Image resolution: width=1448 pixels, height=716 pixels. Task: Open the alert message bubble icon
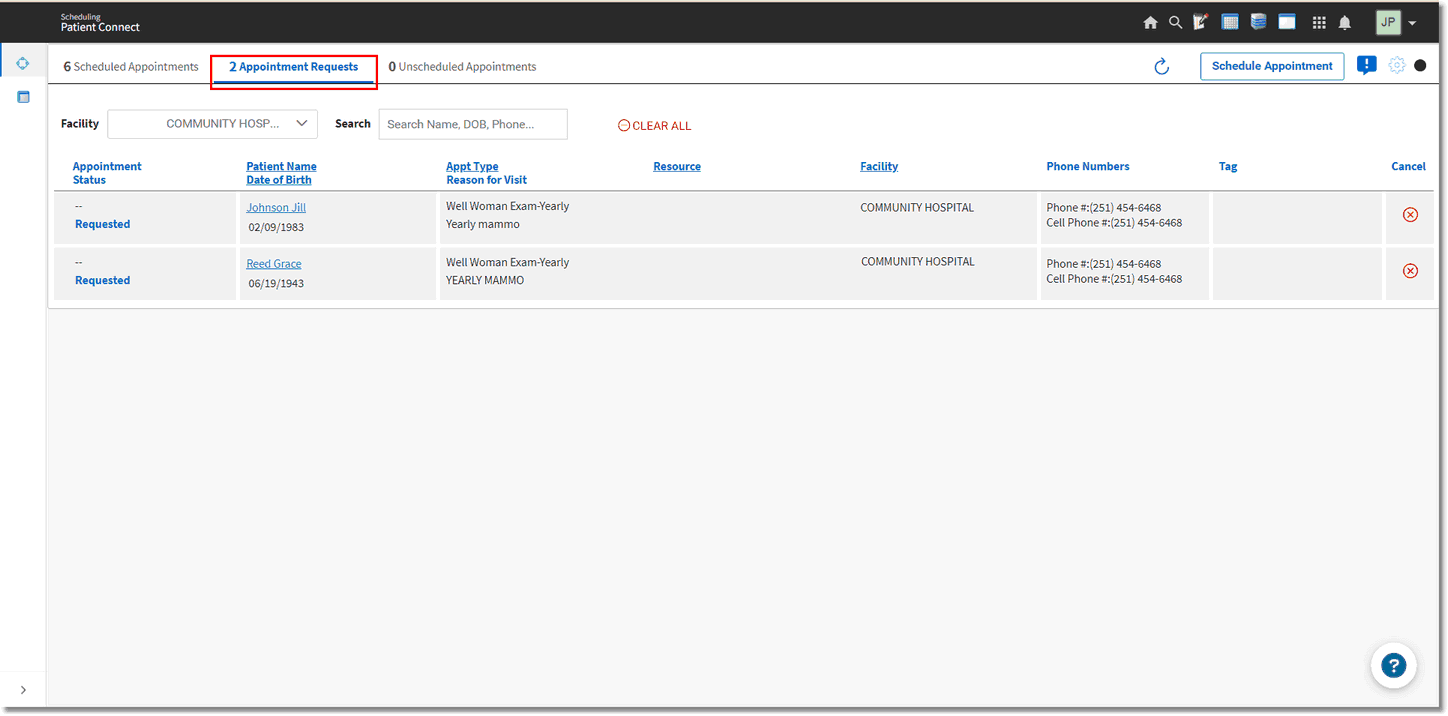tap(1367, 66)
